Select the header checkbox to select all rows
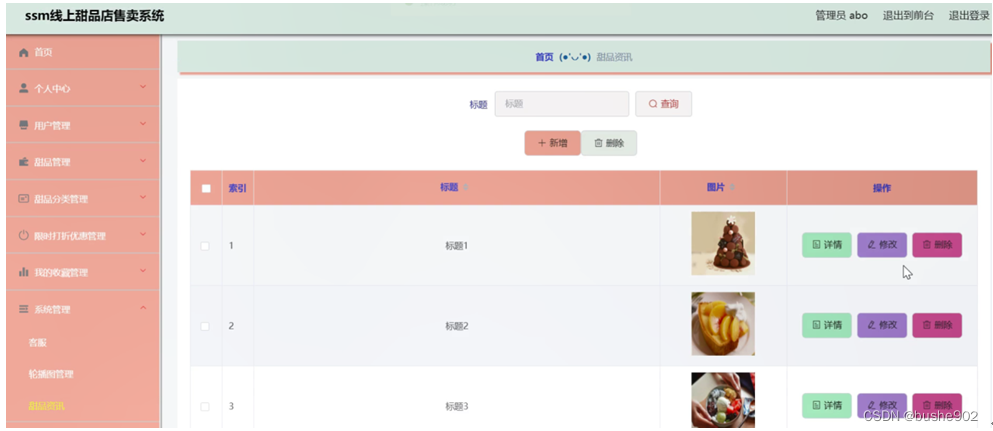The width and height of the screenshot is (993, 431). (206, 188)
